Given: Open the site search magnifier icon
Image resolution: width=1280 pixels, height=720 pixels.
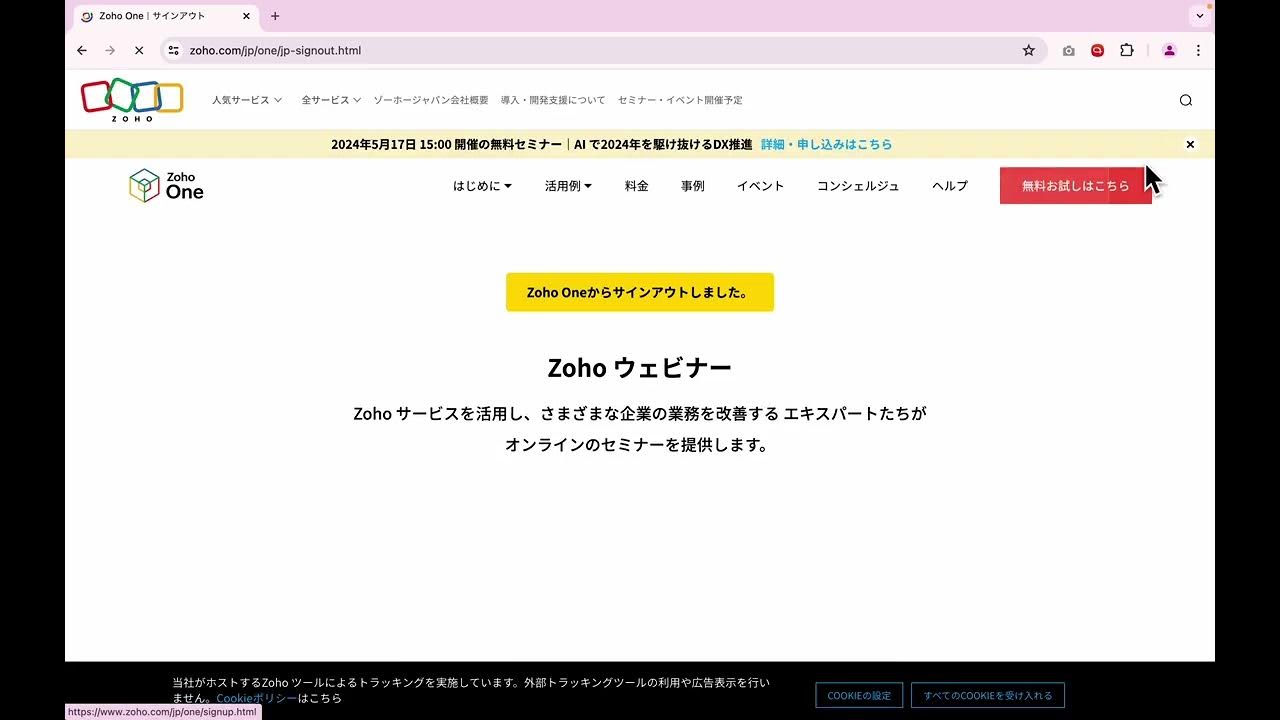Looking at the screenshot, I should click(x=1186, y=100).
